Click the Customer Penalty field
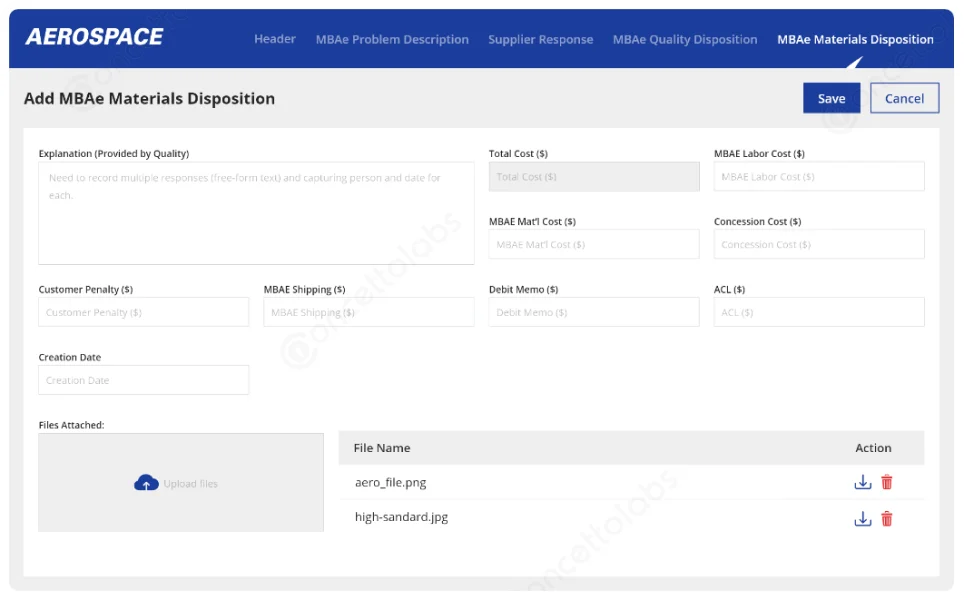This screenshot has height=600, width=964. click(143, 312)
